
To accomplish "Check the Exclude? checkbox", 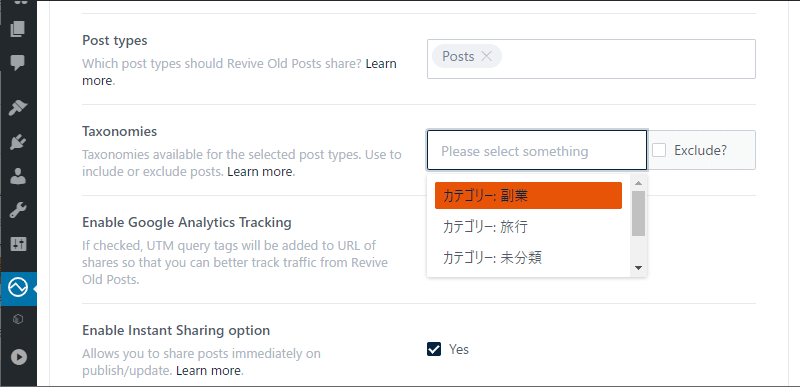I will [659, 150].
